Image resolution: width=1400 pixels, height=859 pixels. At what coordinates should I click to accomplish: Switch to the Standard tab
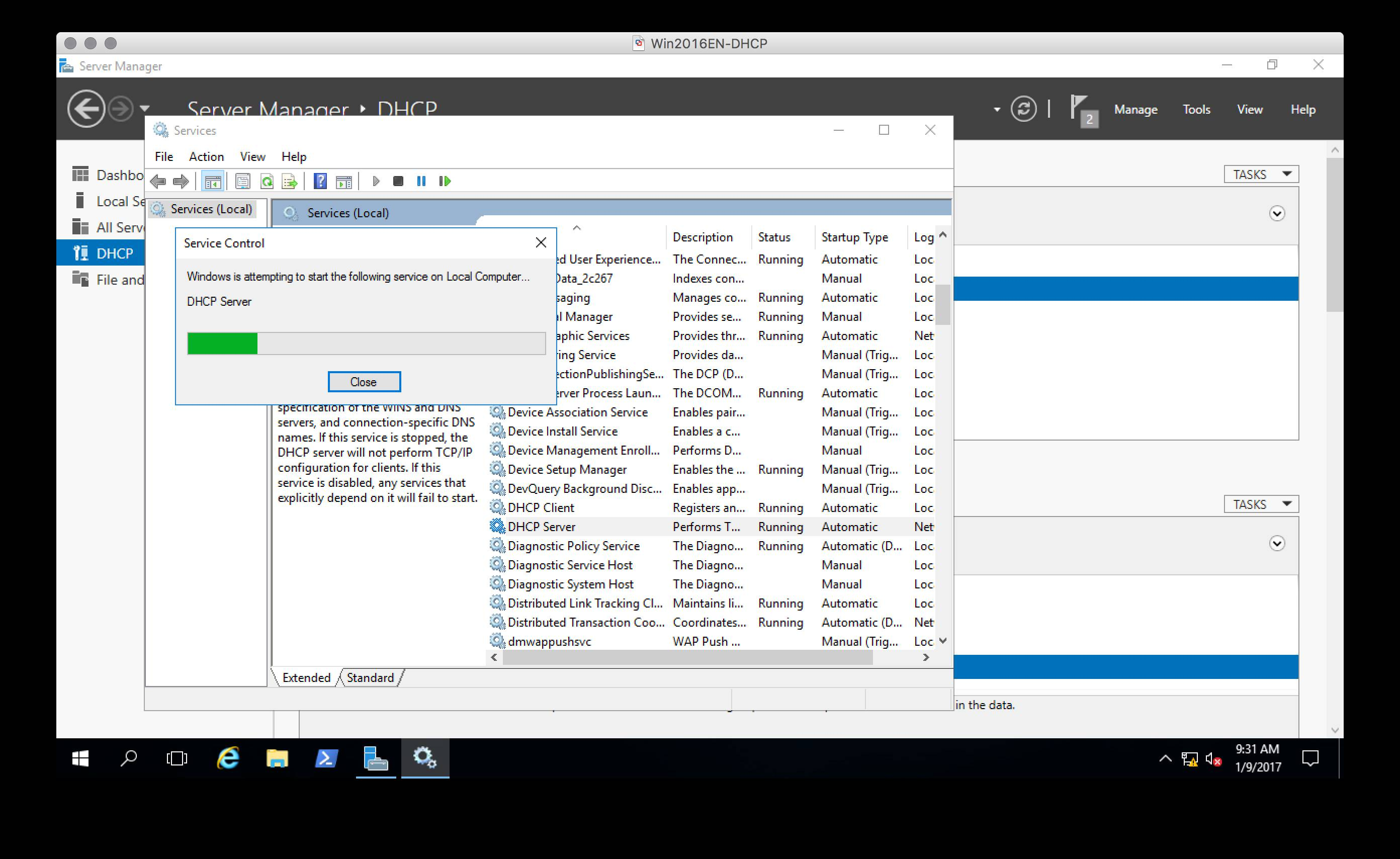click(370, 677)
